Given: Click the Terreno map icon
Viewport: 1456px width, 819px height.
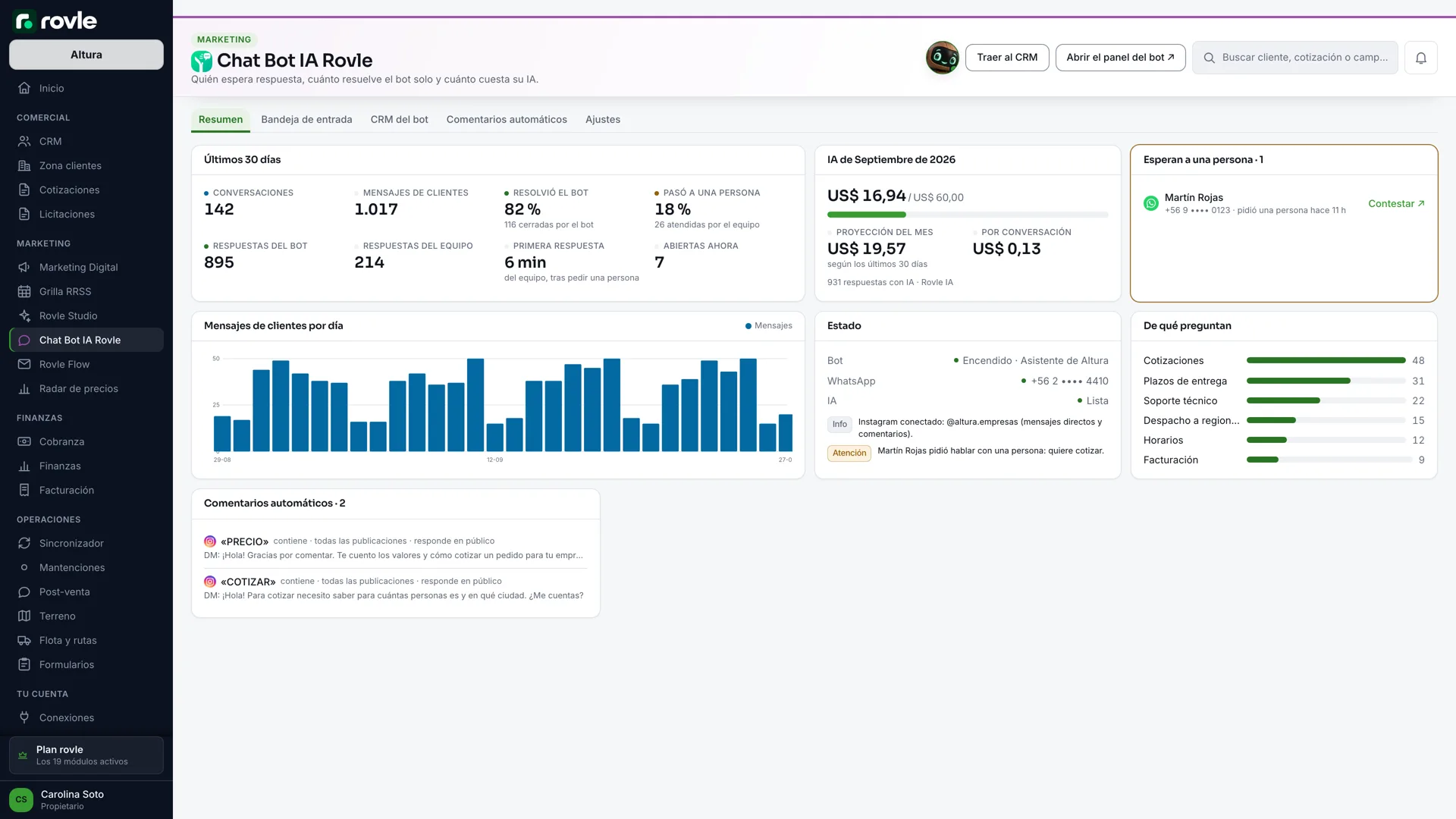Looking at the screenshot, I should [24, 616].
